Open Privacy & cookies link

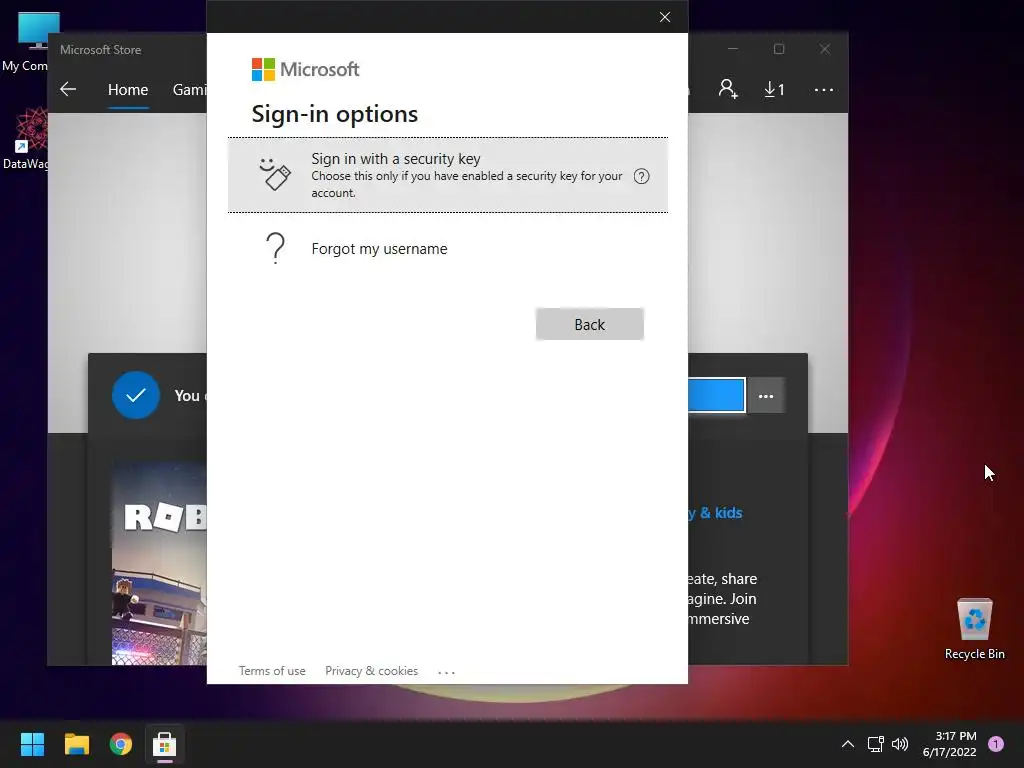[x=371, y=671]
